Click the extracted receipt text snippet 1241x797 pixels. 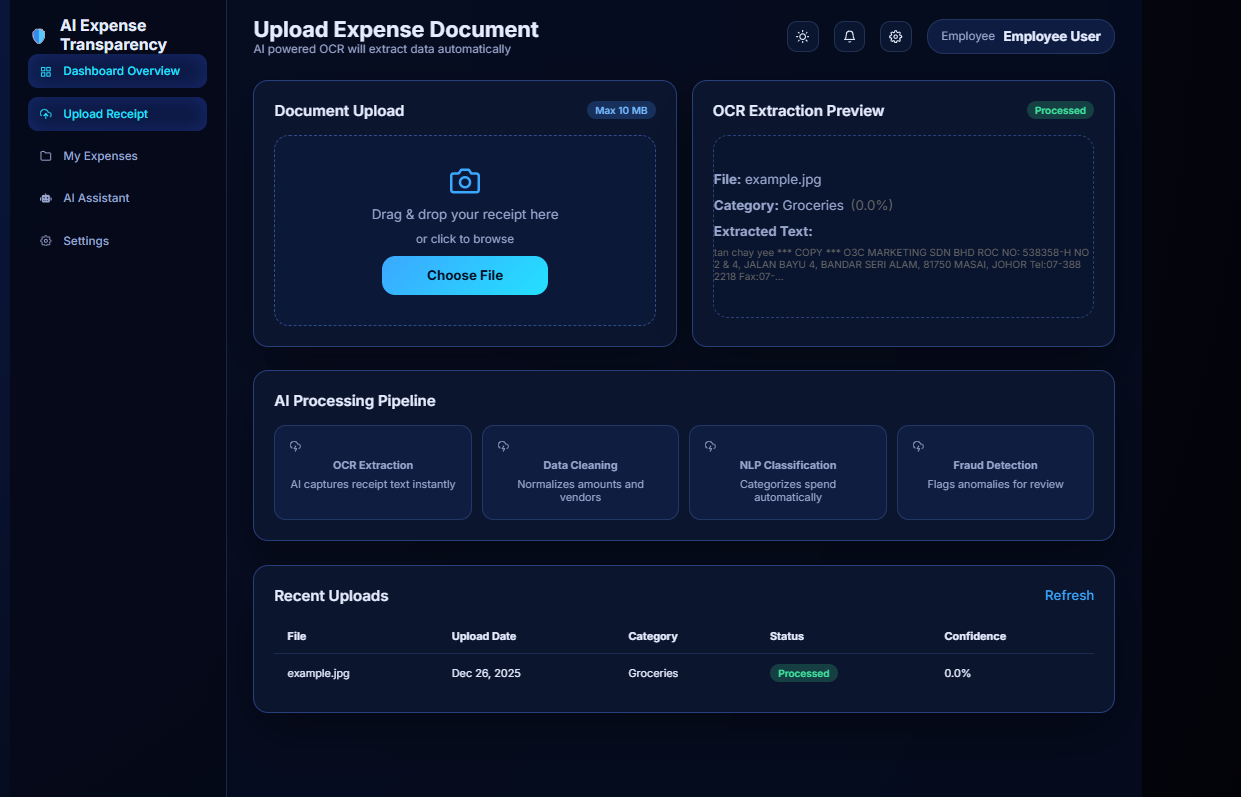(x=901, y=264)
